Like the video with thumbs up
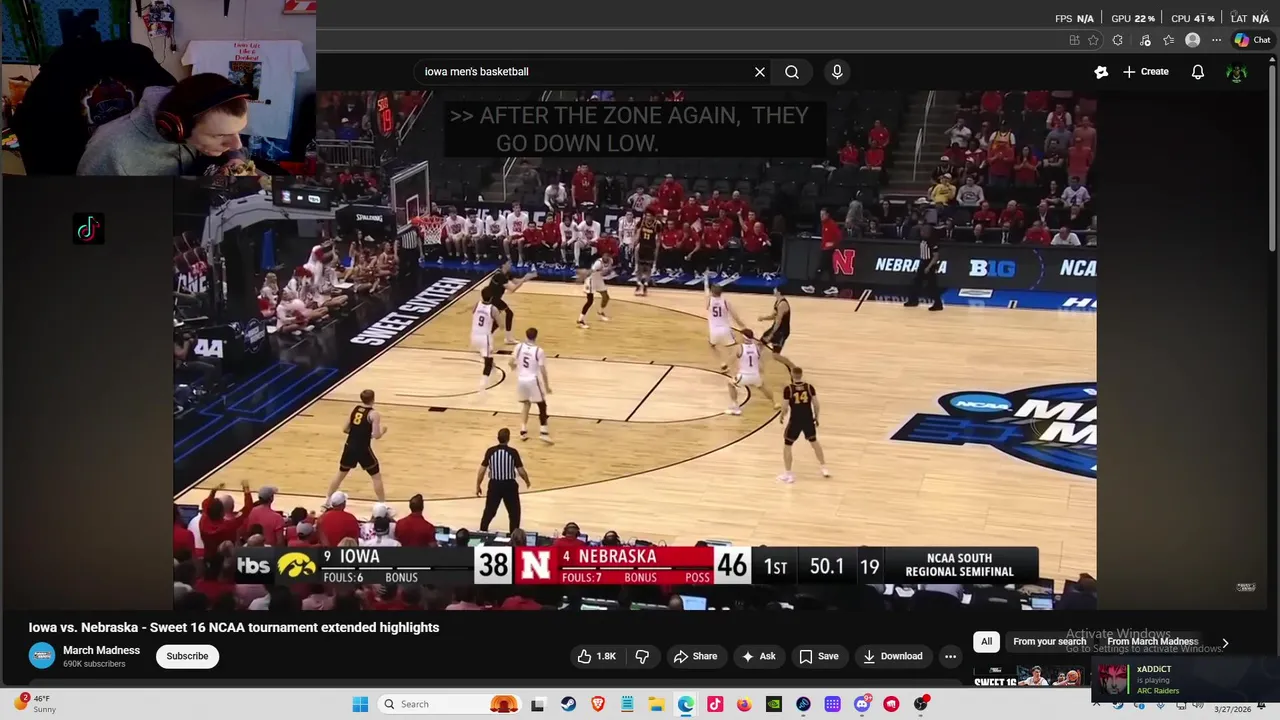 tap(597, 656)
